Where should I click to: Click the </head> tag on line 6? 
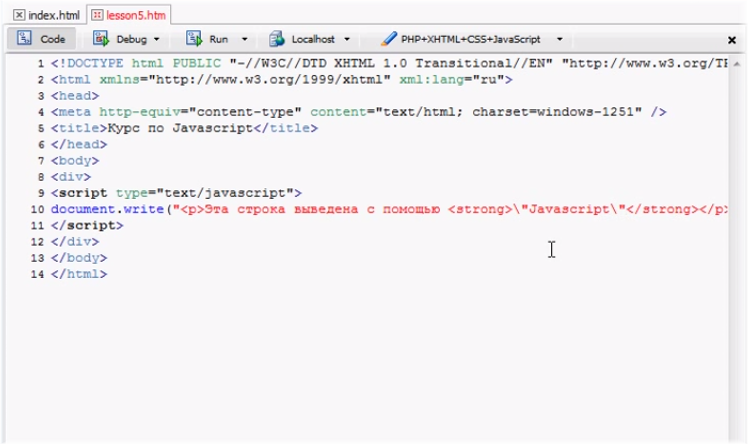coord(79,145)
